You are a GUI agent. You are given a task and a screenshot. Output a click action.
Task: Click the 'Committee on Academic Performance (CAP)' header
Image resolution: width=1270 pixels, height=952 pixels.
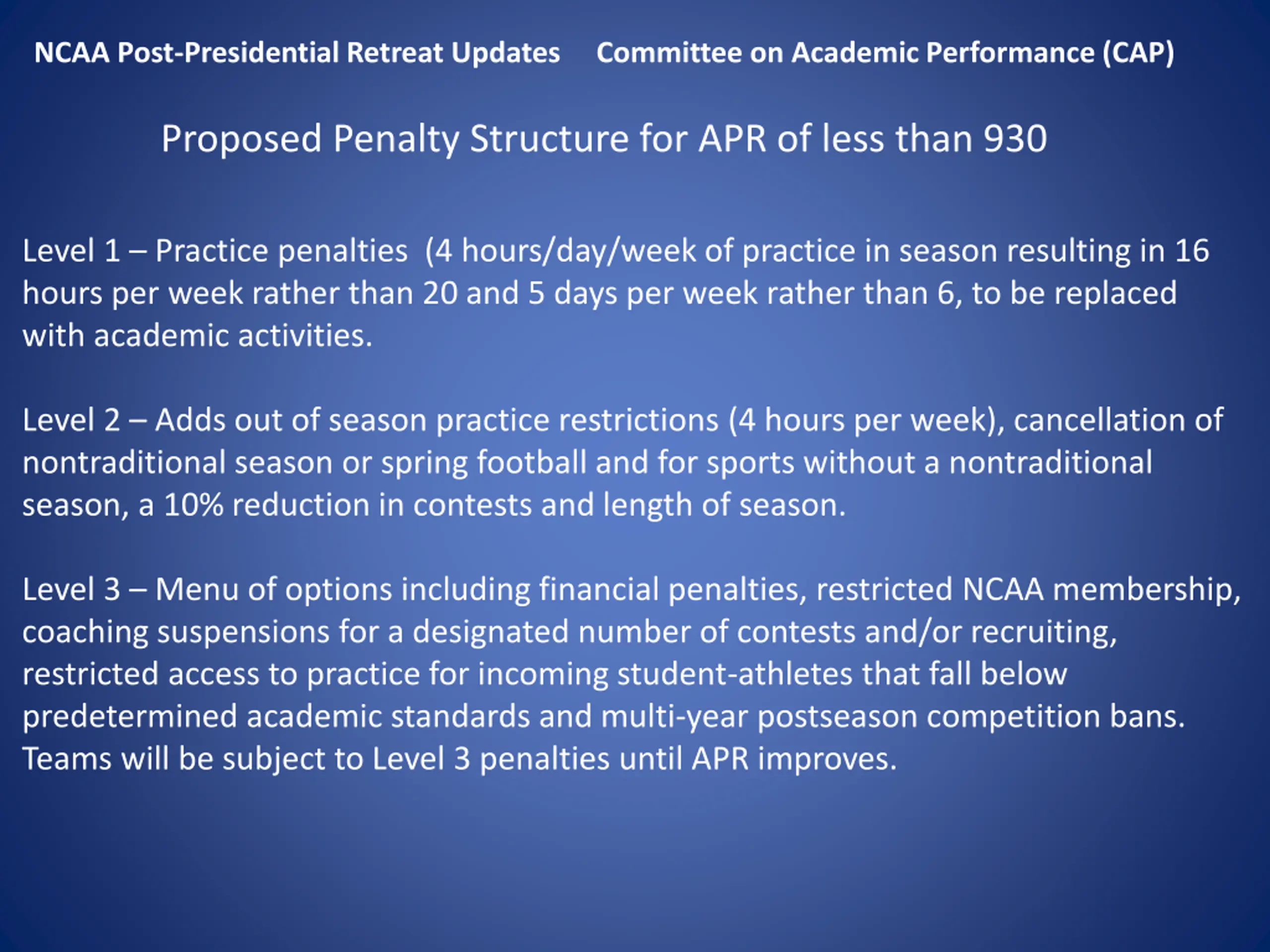pyautogui.click(x=885, y=53)
